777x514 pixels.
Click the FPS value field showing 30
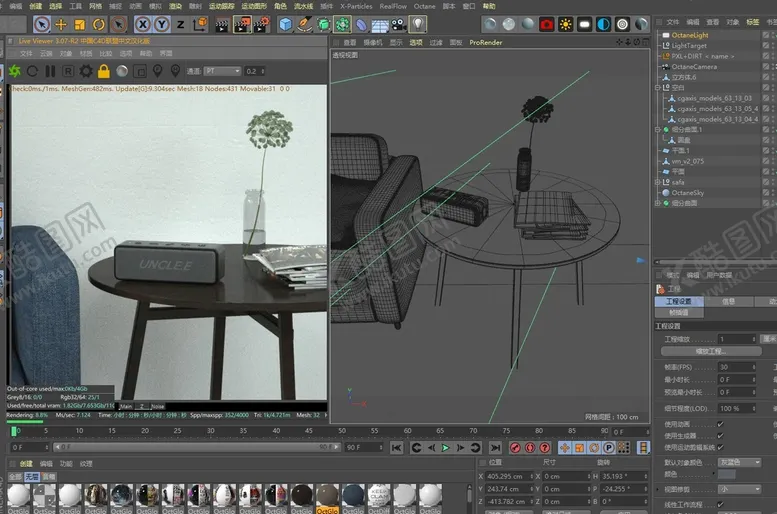[x=737, y=367]
